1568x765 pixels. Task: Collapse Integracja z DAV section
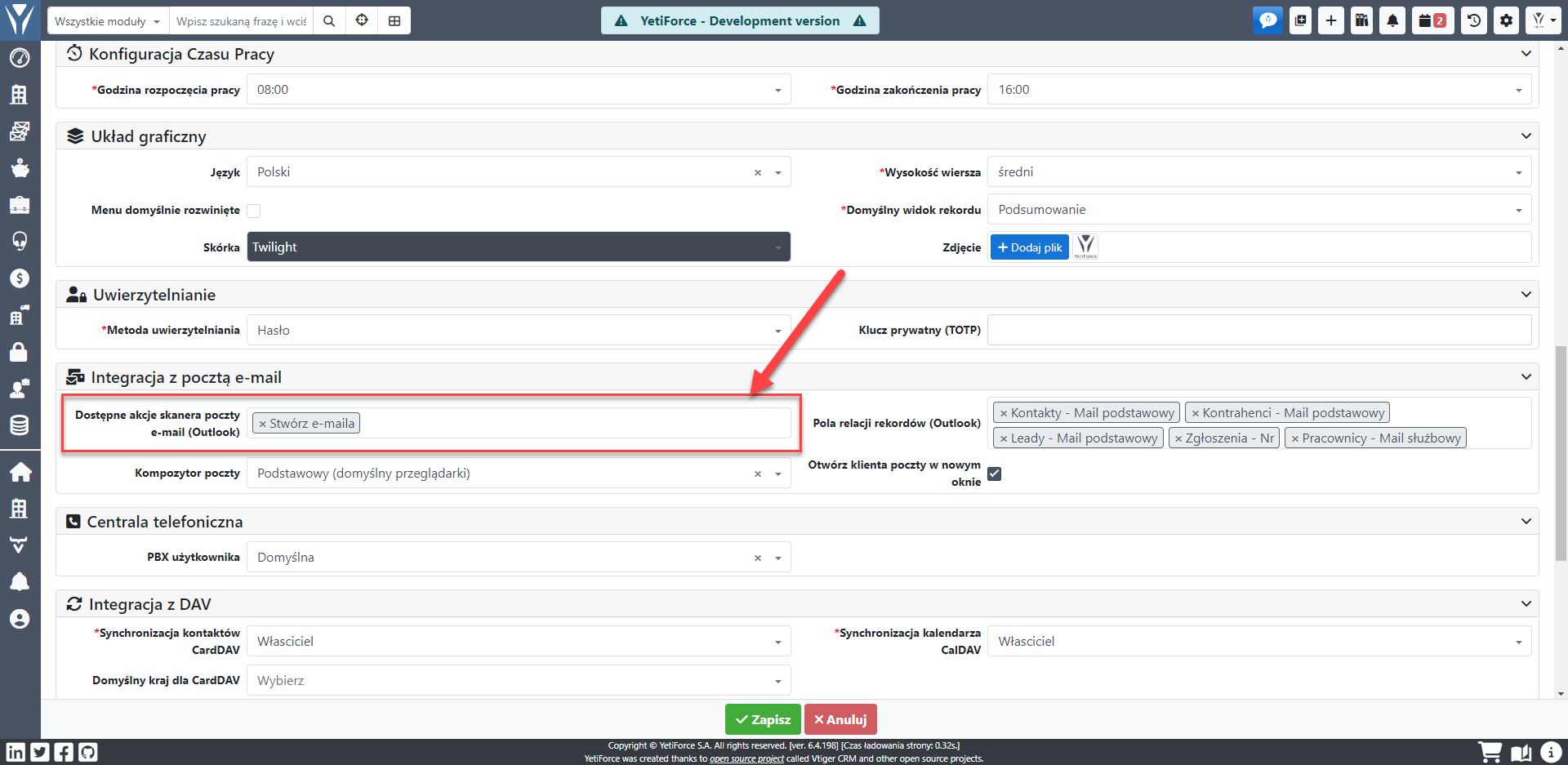[x=1526, y=604]
